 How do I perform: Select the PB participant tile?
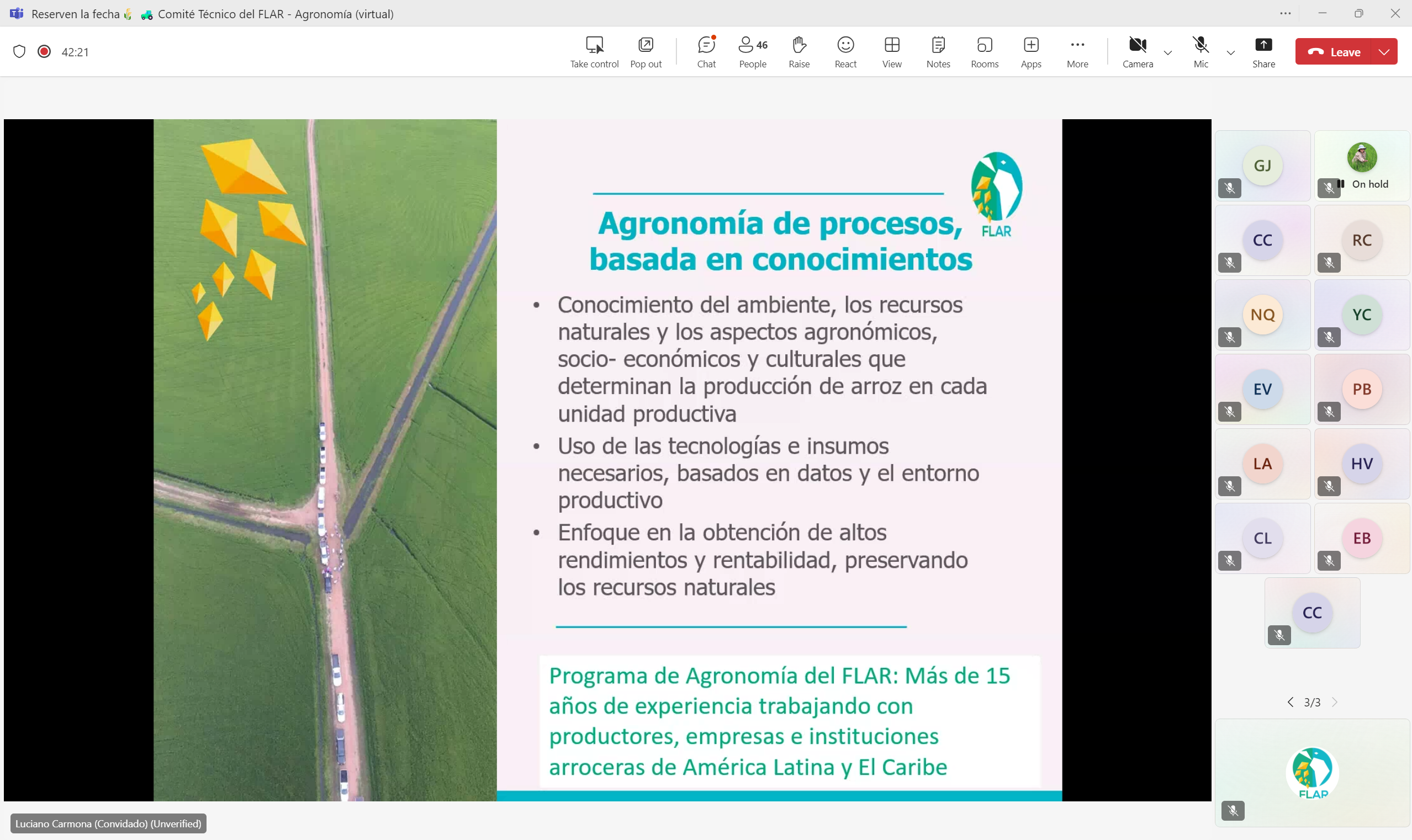(1362, 390)
